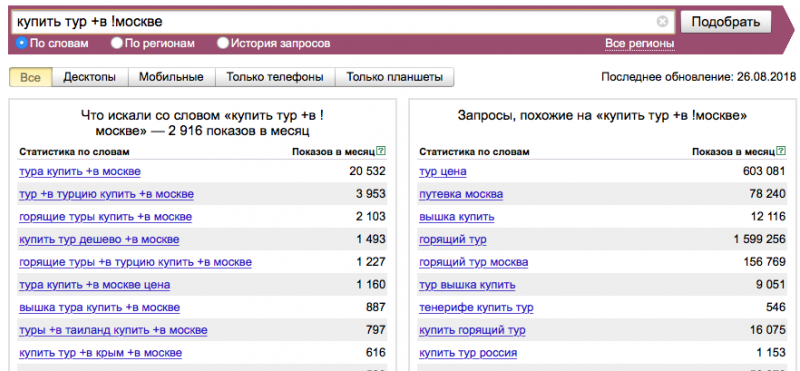Screen dimensions: 800x371
Task: Click the 16 075 impressions value
Action: click(x=767, y=330)
